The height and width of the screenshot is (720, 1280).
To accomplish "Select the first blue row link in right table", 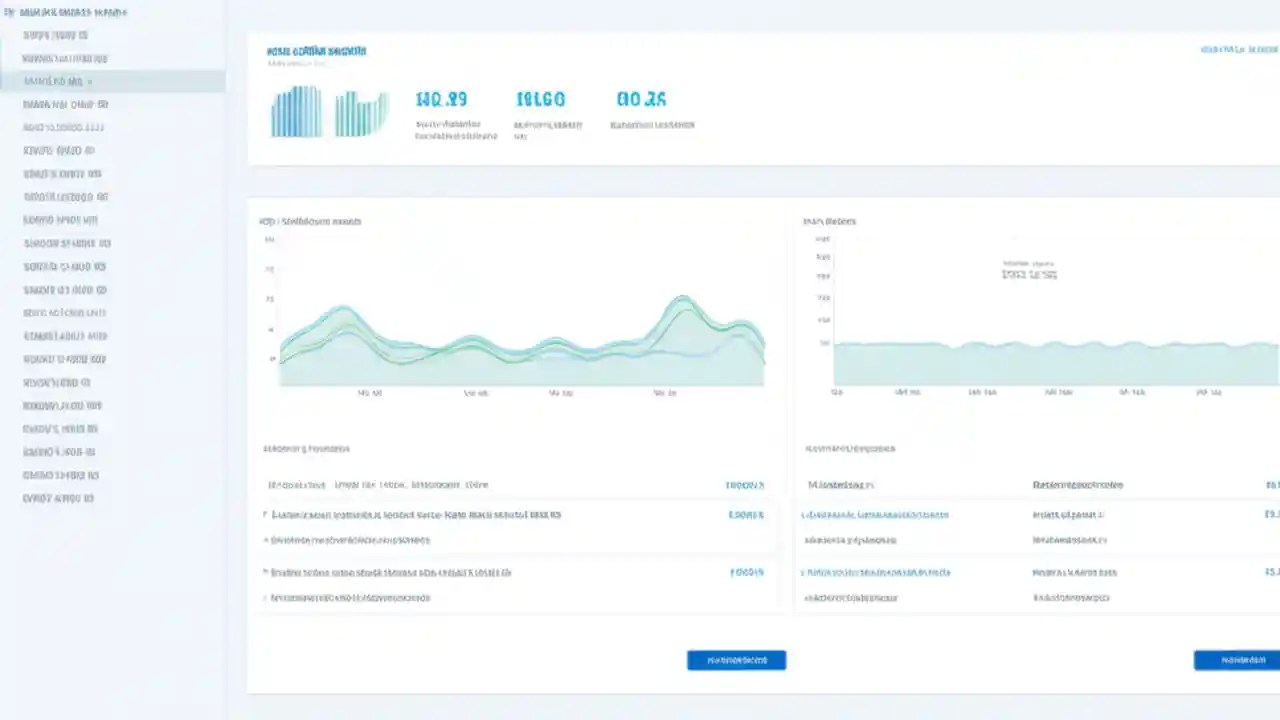I will pyautogui.click(x=874, y=514).
